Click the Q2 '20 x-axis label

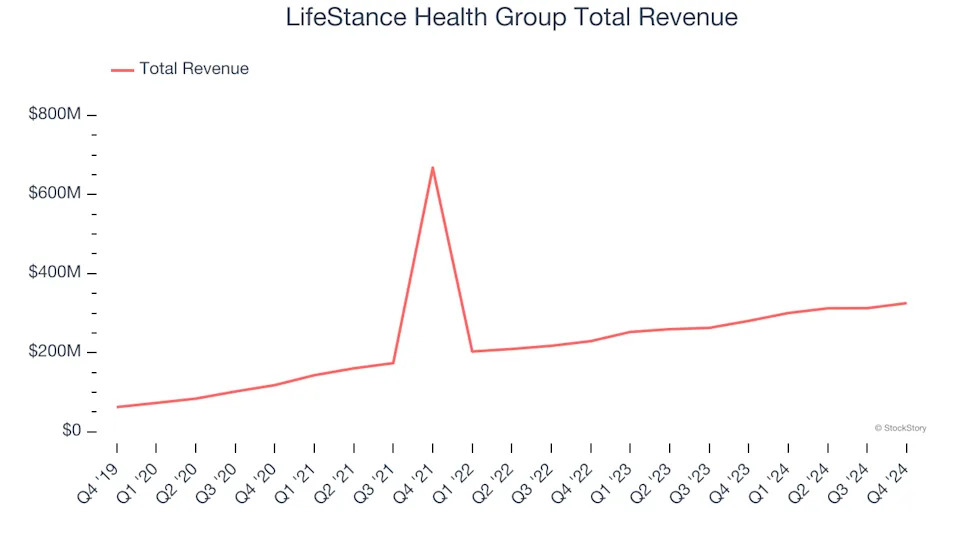[x=176, y=483]
